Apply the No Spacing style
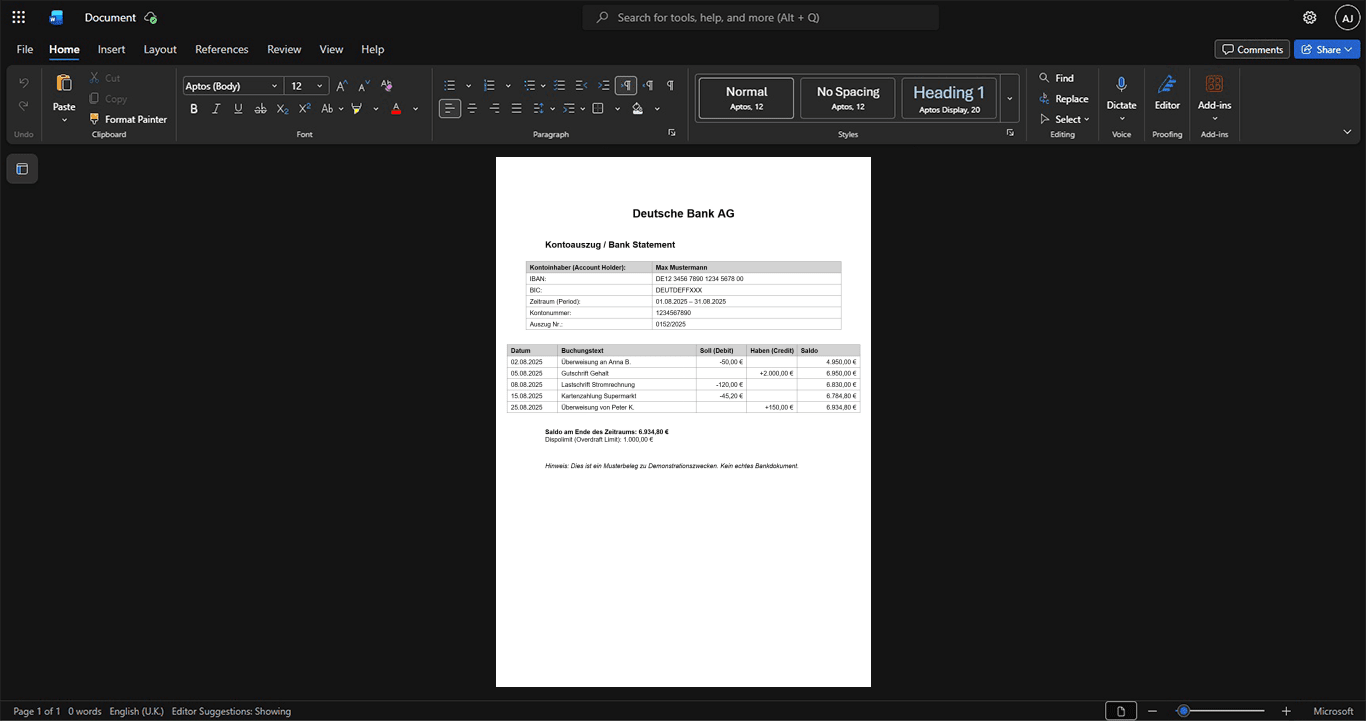 pyautogui.click(x=848, y=98)
